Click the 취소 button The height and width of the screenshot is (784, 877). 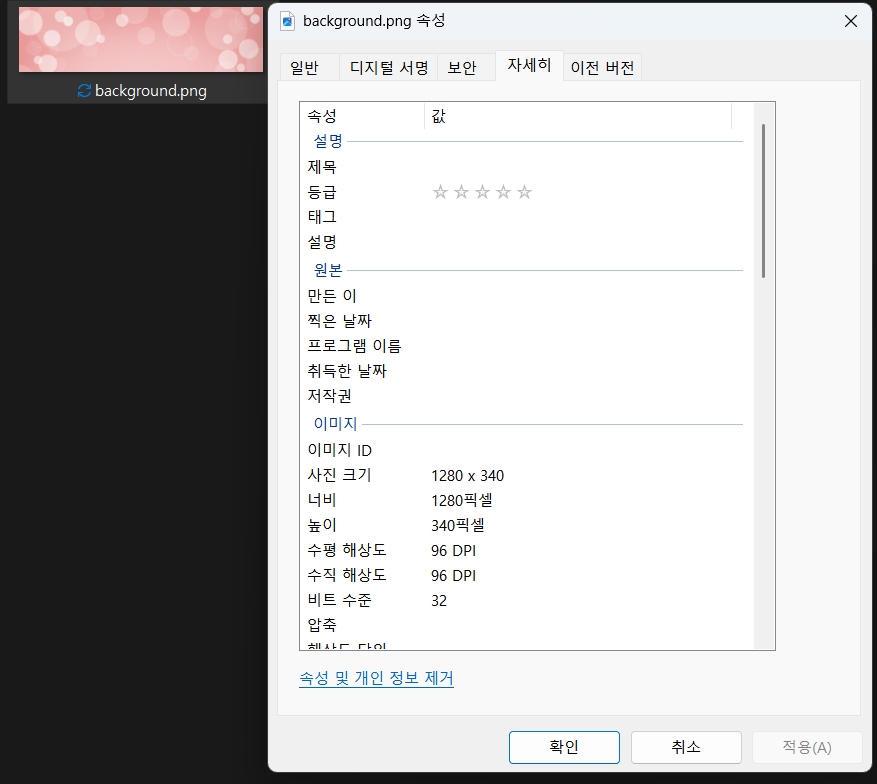(x=686, y=747)
